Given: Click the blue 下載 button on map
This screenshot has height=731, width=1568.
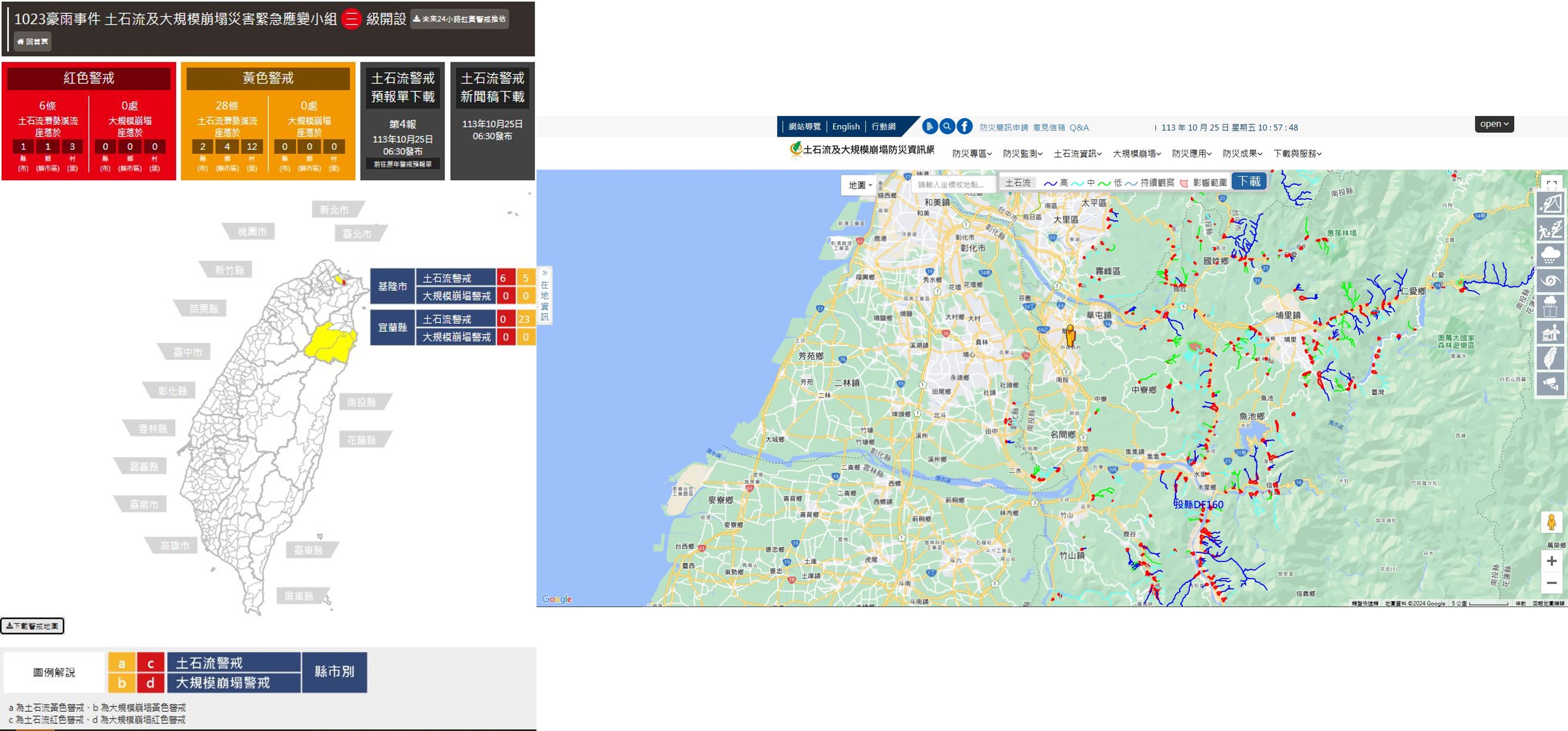Looking at the screenshot, I should [1249, 182].
